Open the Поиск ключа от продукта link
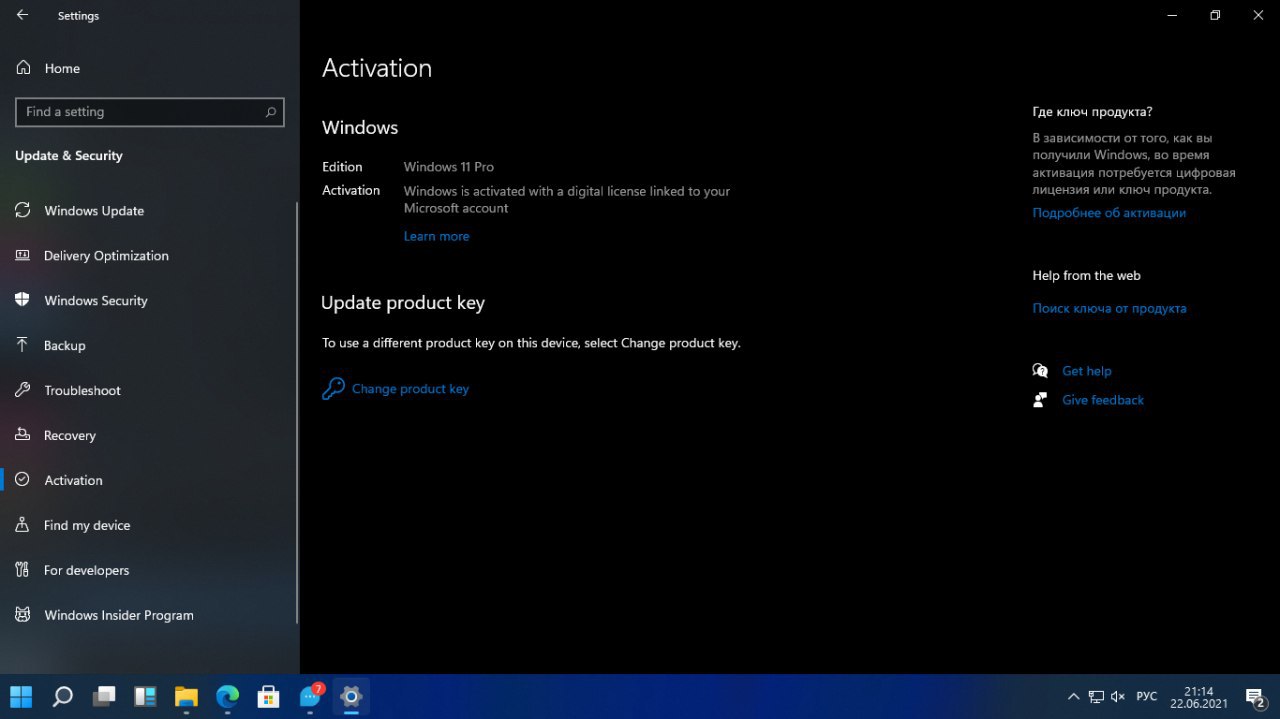The image size is (1280, 719). [x=1109, y=308]
